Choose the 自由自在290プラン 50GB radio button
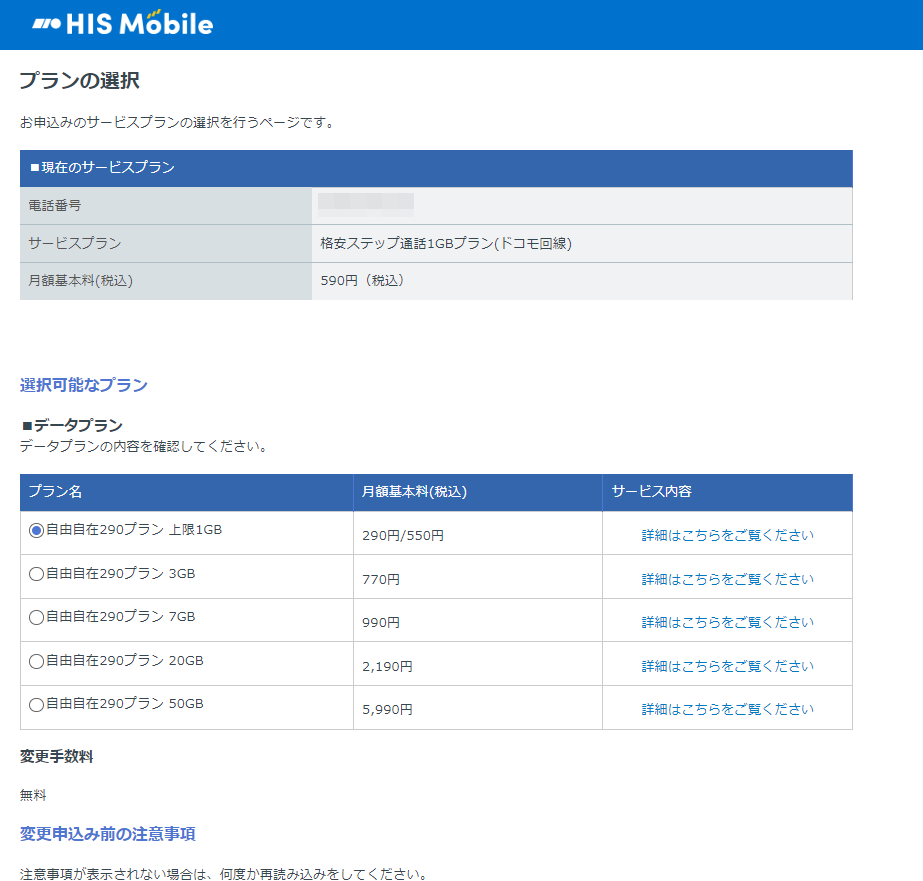This screenshot has height=881, width=923. click(x=37, y=705)
